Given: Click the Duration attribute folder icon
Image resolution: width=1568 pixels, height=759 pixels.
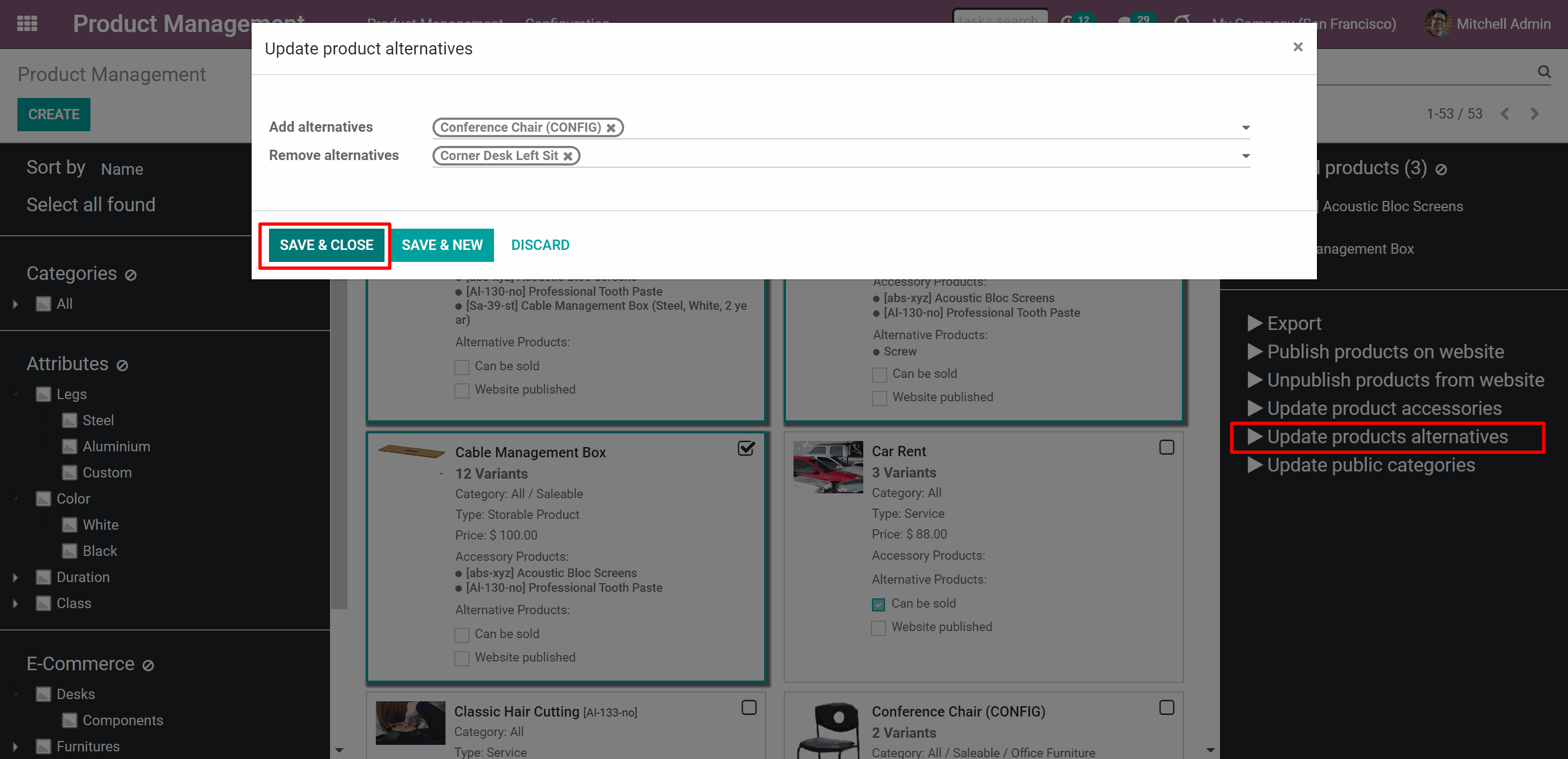Looking at the screenshot, I should coord(43,578).
